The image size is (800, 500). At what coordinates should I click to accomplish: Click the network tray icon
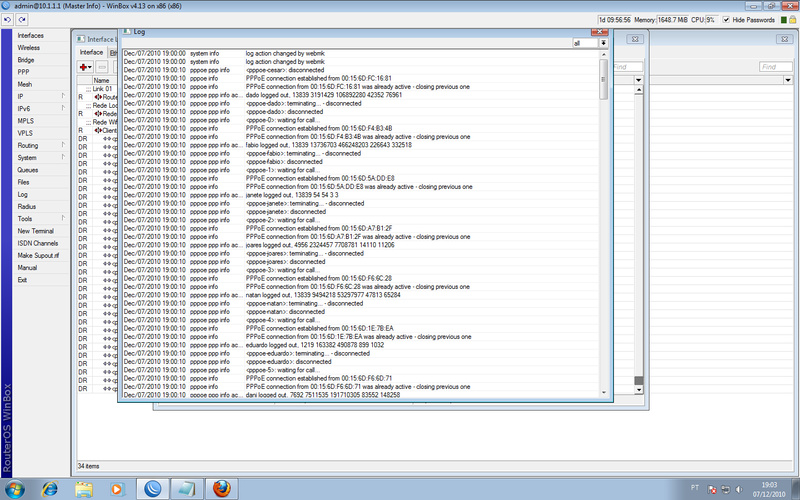click(x=725, y=489)
